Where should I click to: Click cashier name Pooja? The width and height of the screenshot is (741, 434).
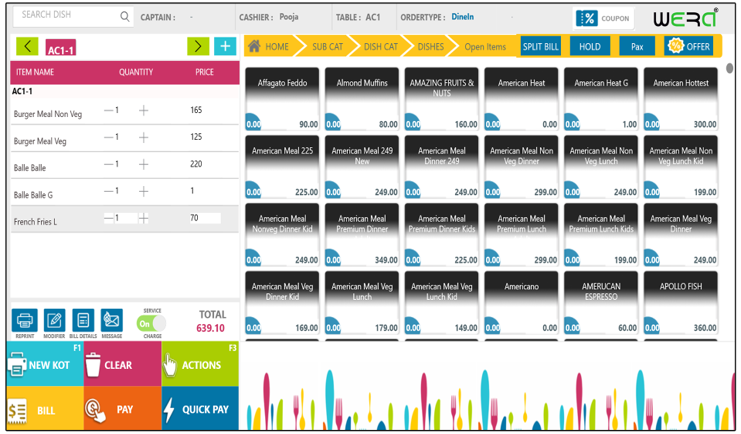point(289,17)
